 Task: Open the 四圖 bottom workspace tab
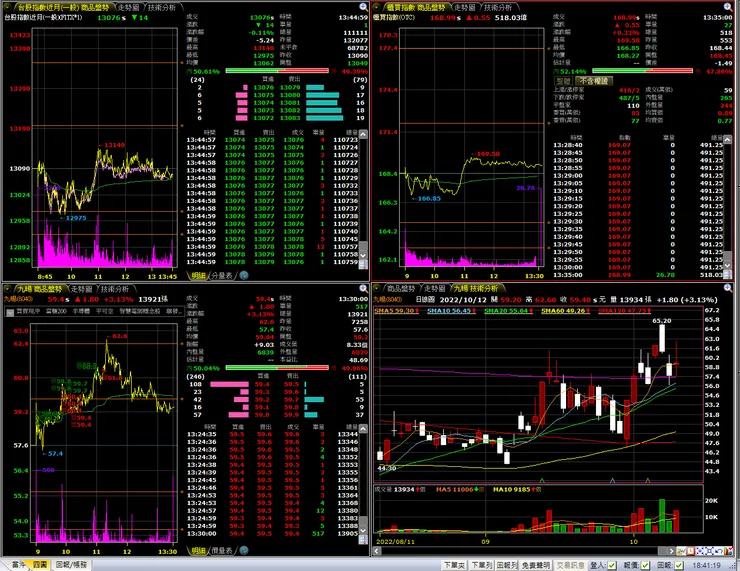coord(40,564)
